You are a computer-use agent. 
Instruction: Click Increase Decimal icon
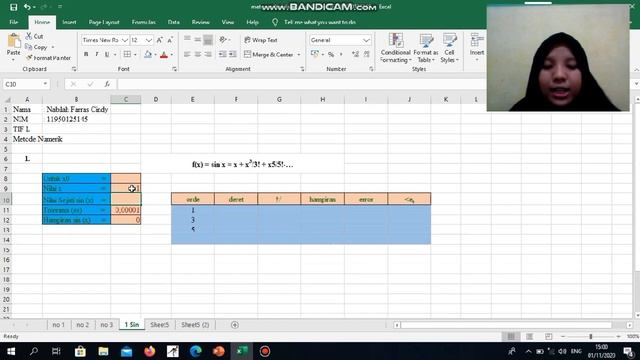click(355, 54)
